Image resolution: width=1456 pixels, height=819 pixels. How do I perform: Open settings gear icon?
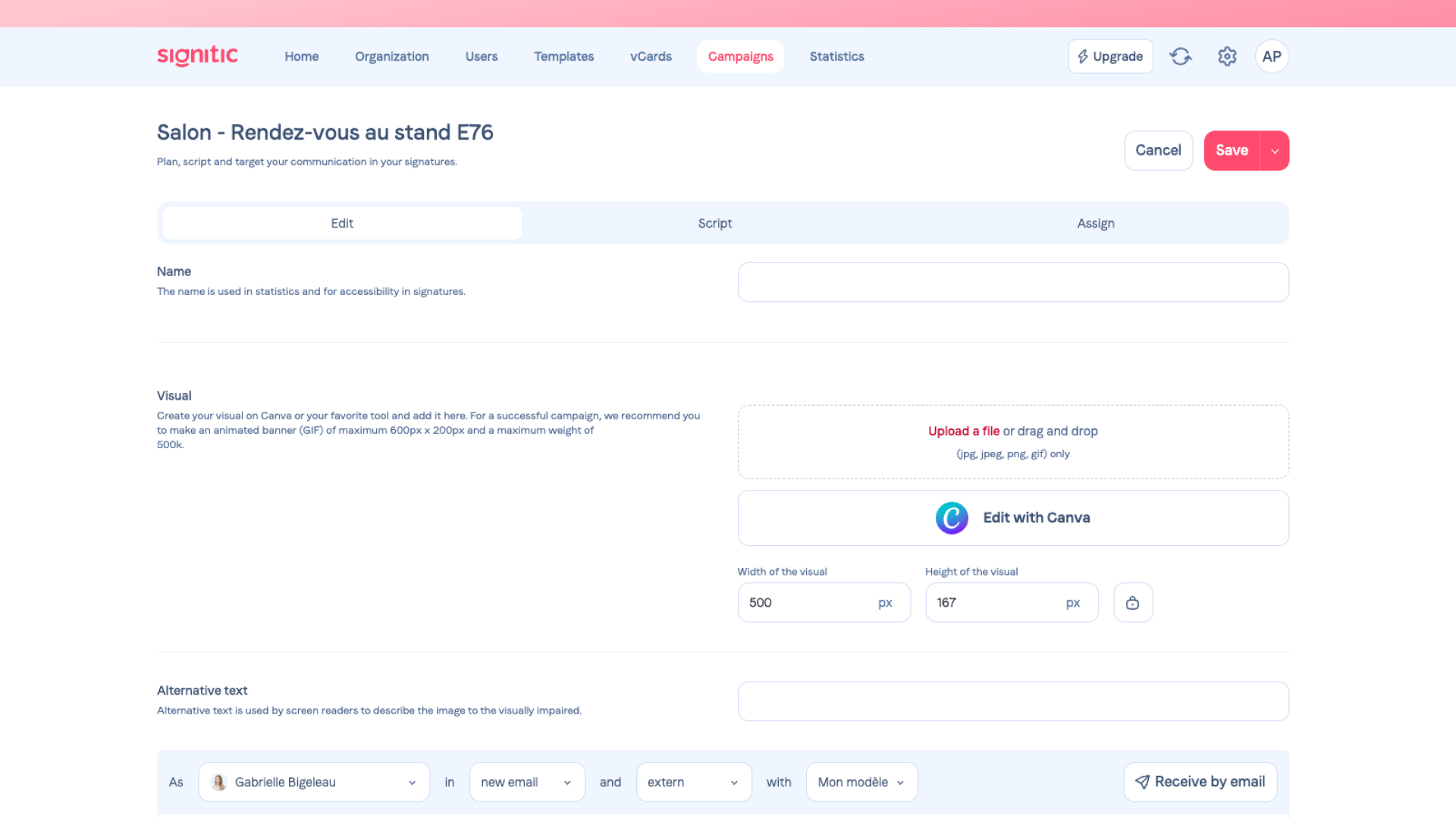pos(1227,56)
